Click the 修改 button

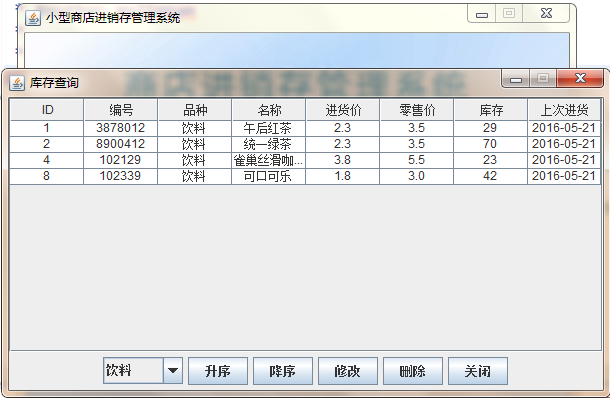click(348, 371)
